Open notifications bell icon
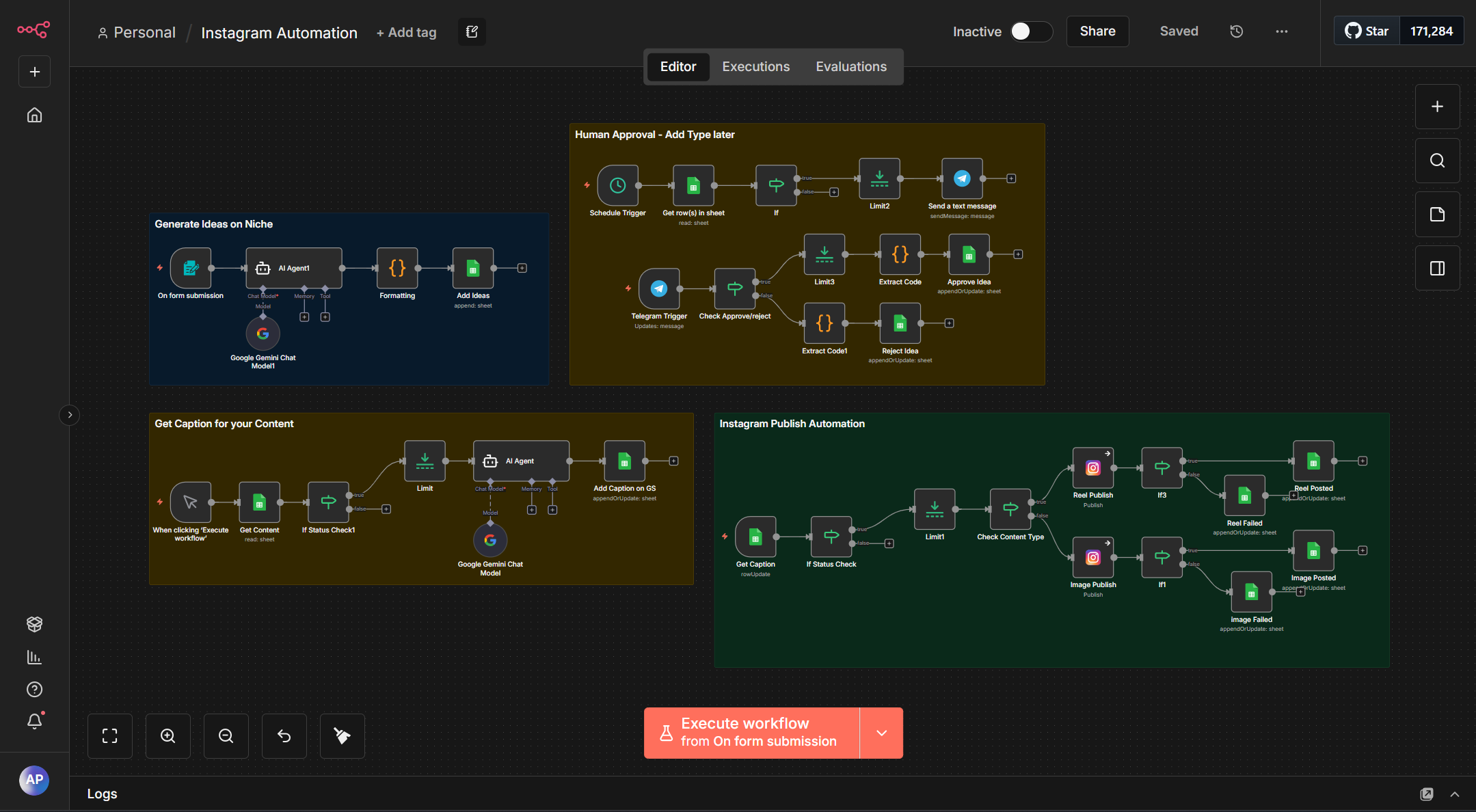1476x812 pixels. pos(34,722)
